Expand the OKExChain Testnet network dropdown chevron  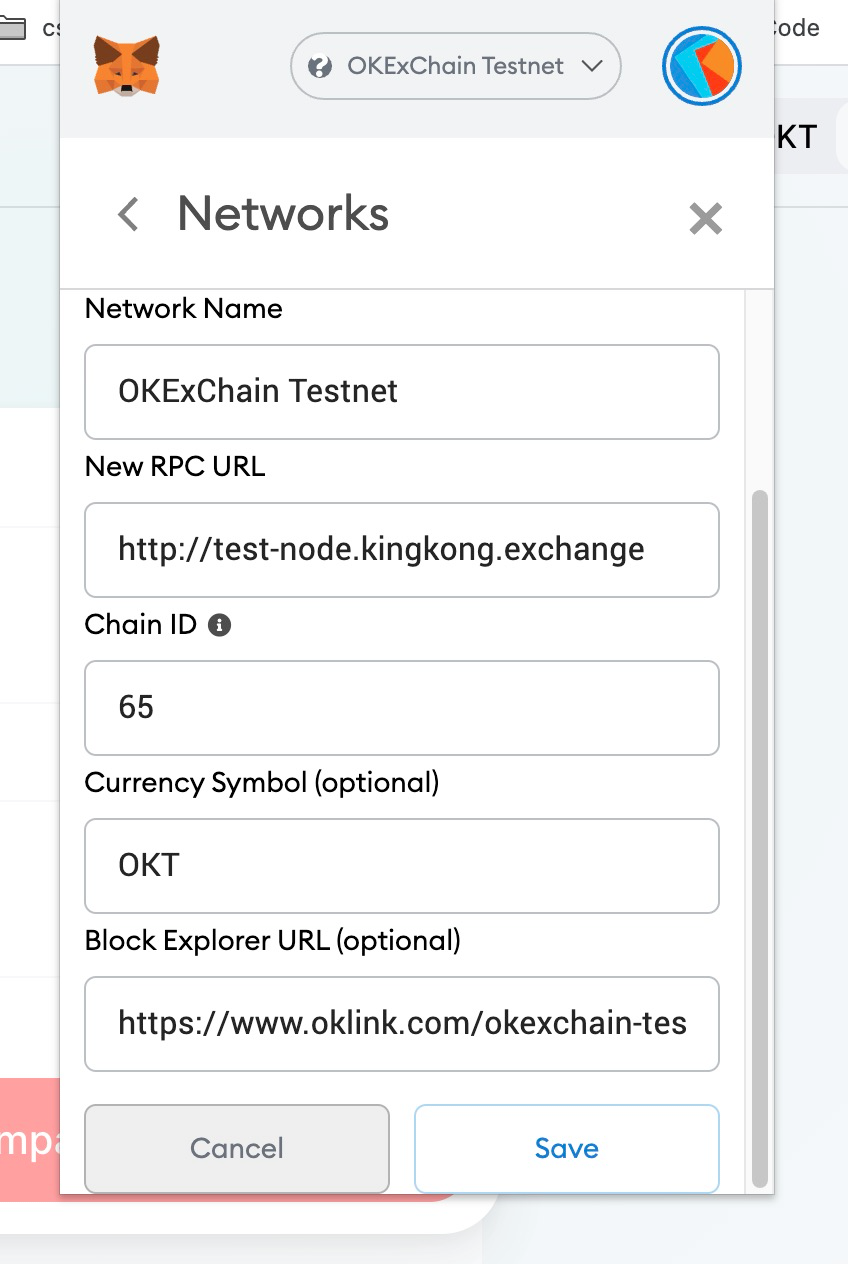click(591, 67)
